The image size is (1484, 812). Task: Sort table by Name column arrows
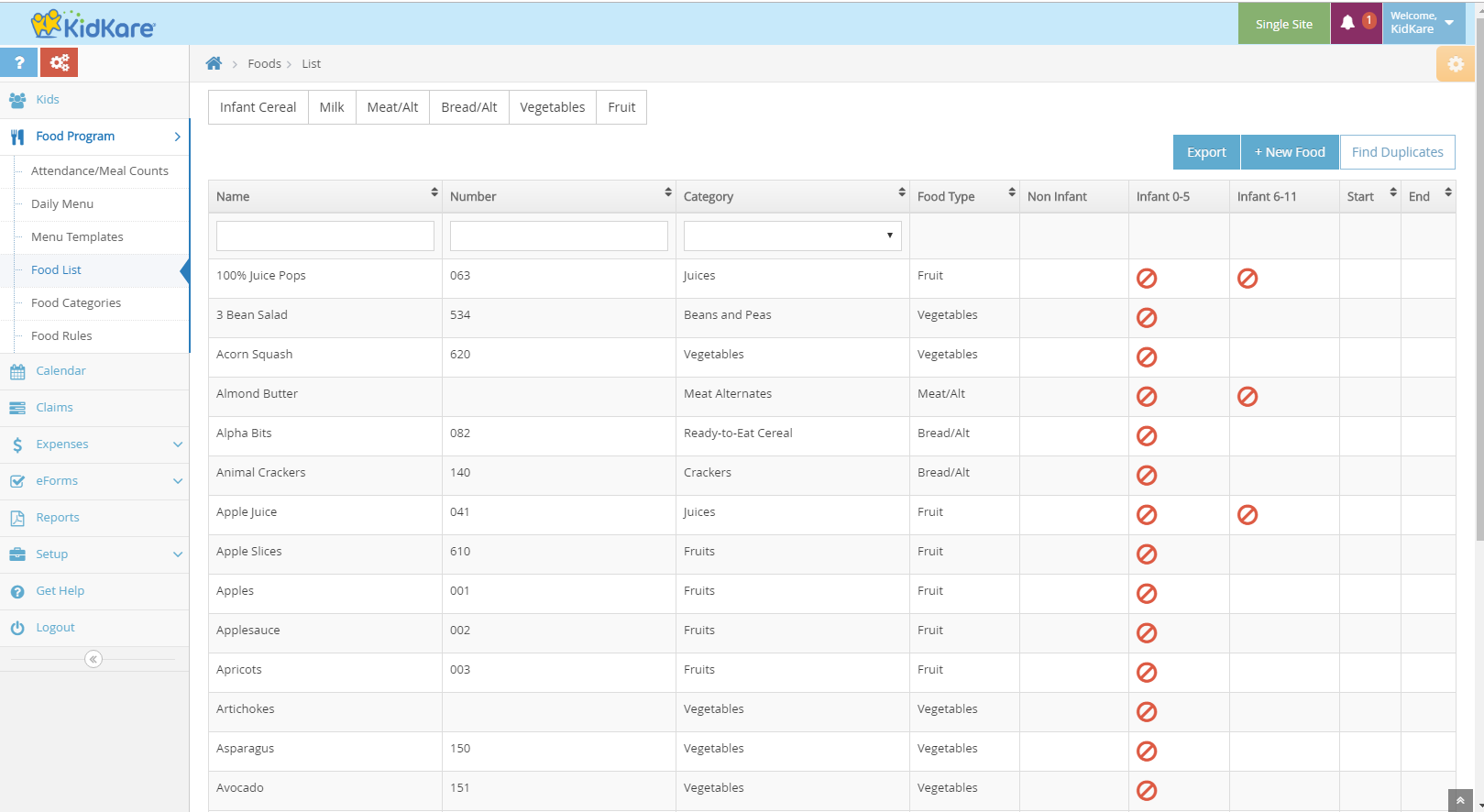[x=434, y=192]
